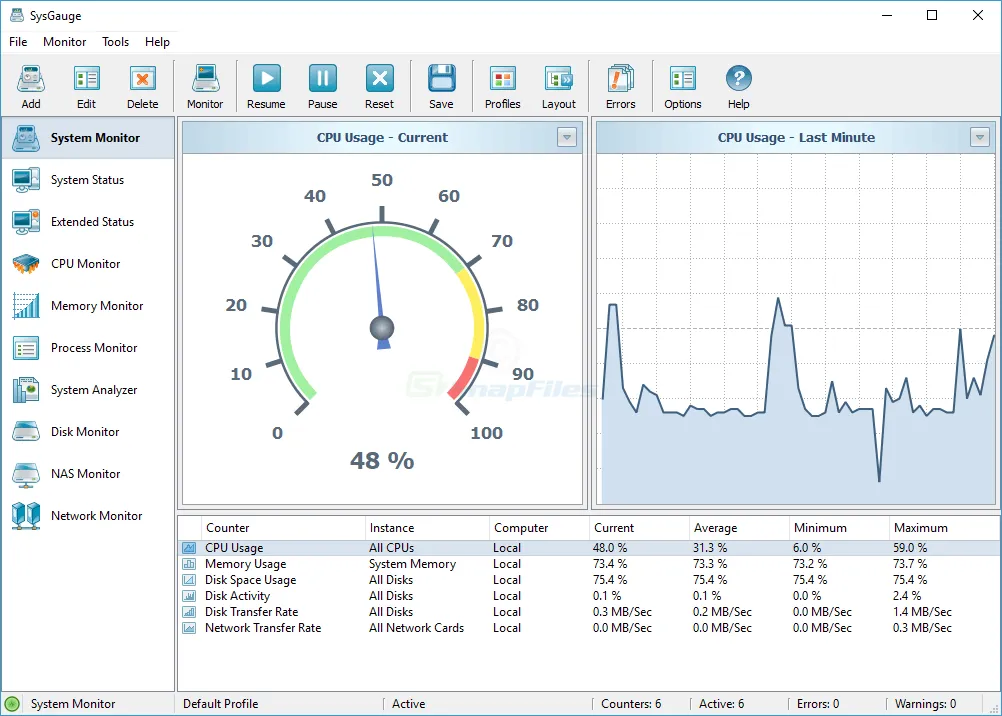Reset counters with the Reset icon
The width and height of the screenshot is (1002, 716).
[379, 87]
